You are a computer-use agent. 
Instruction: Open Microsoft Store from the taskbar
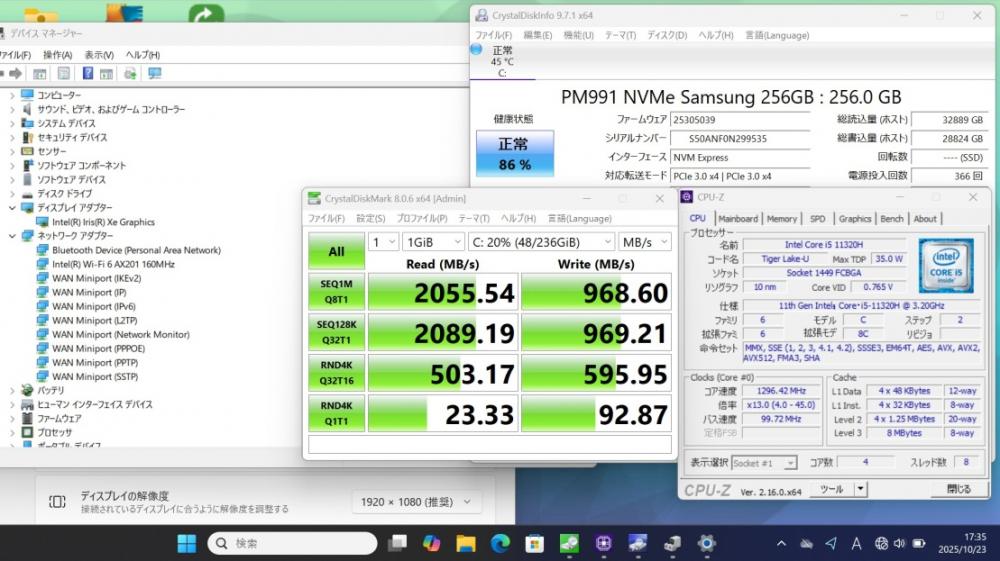(x=534, y=543)
